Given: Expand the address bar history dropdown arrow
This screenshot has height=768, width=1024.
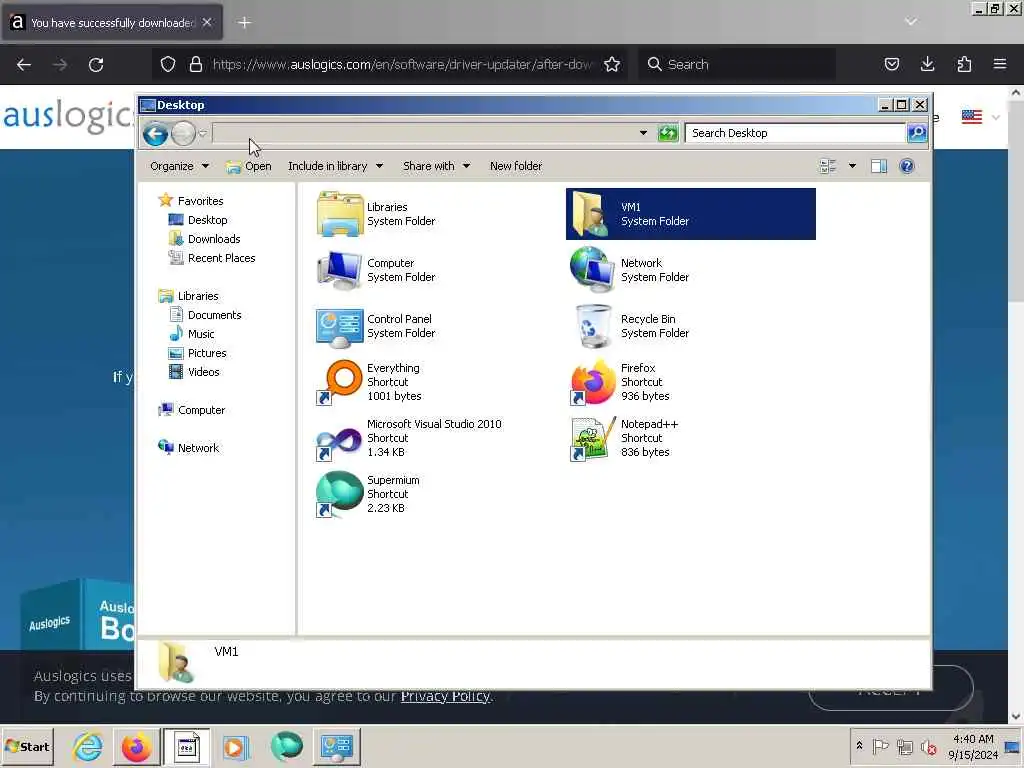Looking at the screenshot, I should click(x=643, y=133).
